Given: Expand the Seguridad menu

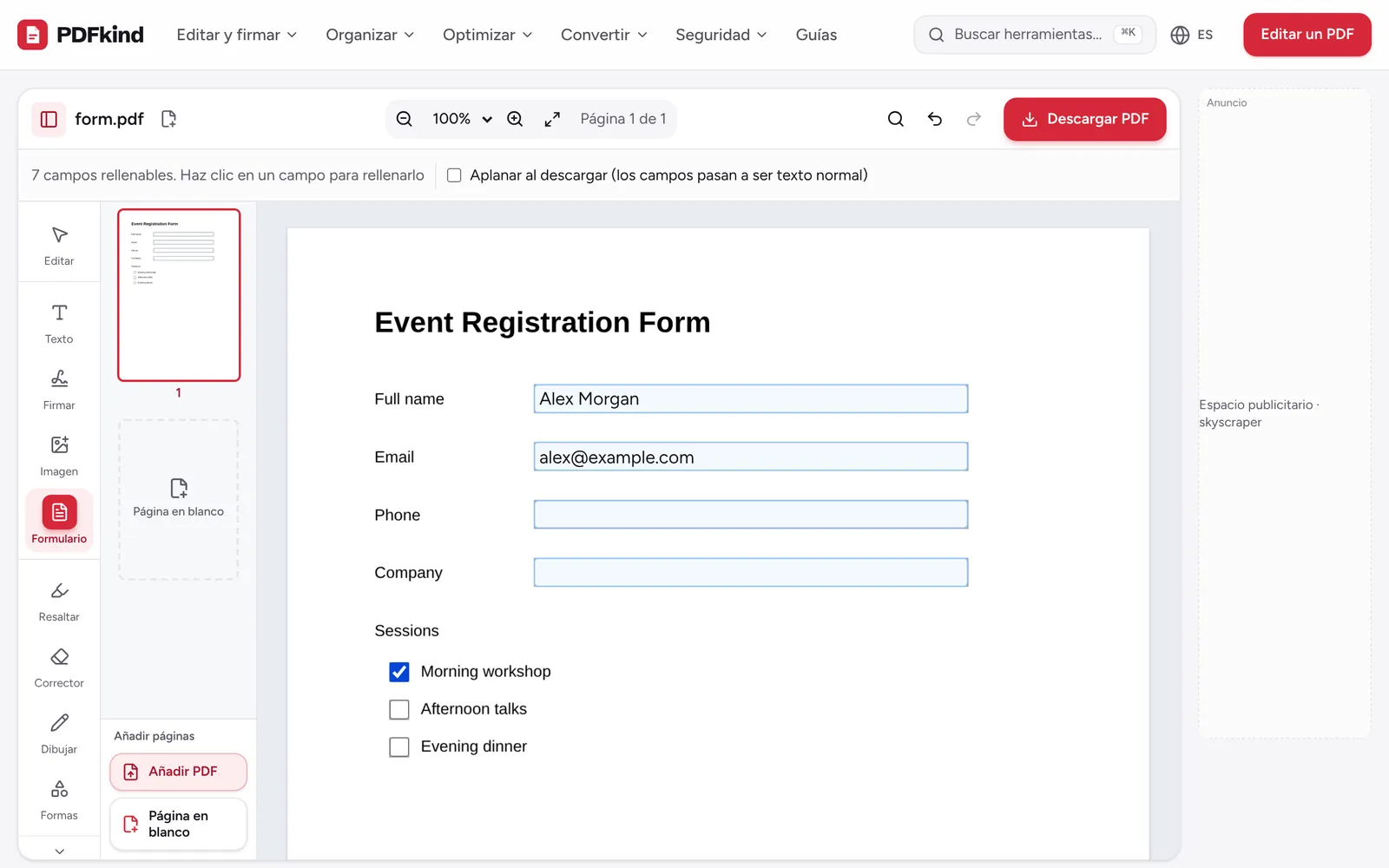Looking at the screenshot, I should [721, 35].
